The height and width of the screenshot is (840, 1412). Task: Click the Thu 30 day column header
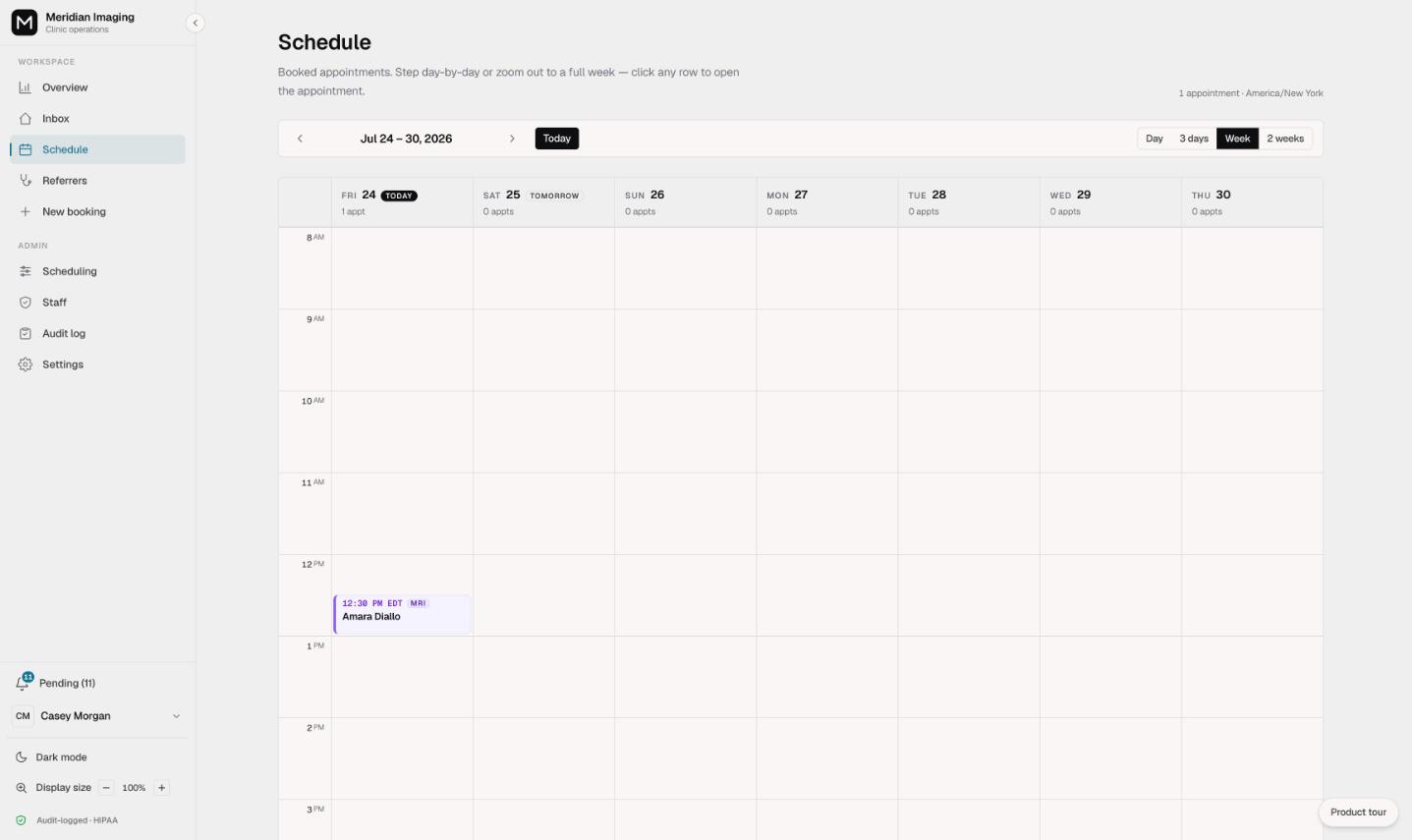1252,202
